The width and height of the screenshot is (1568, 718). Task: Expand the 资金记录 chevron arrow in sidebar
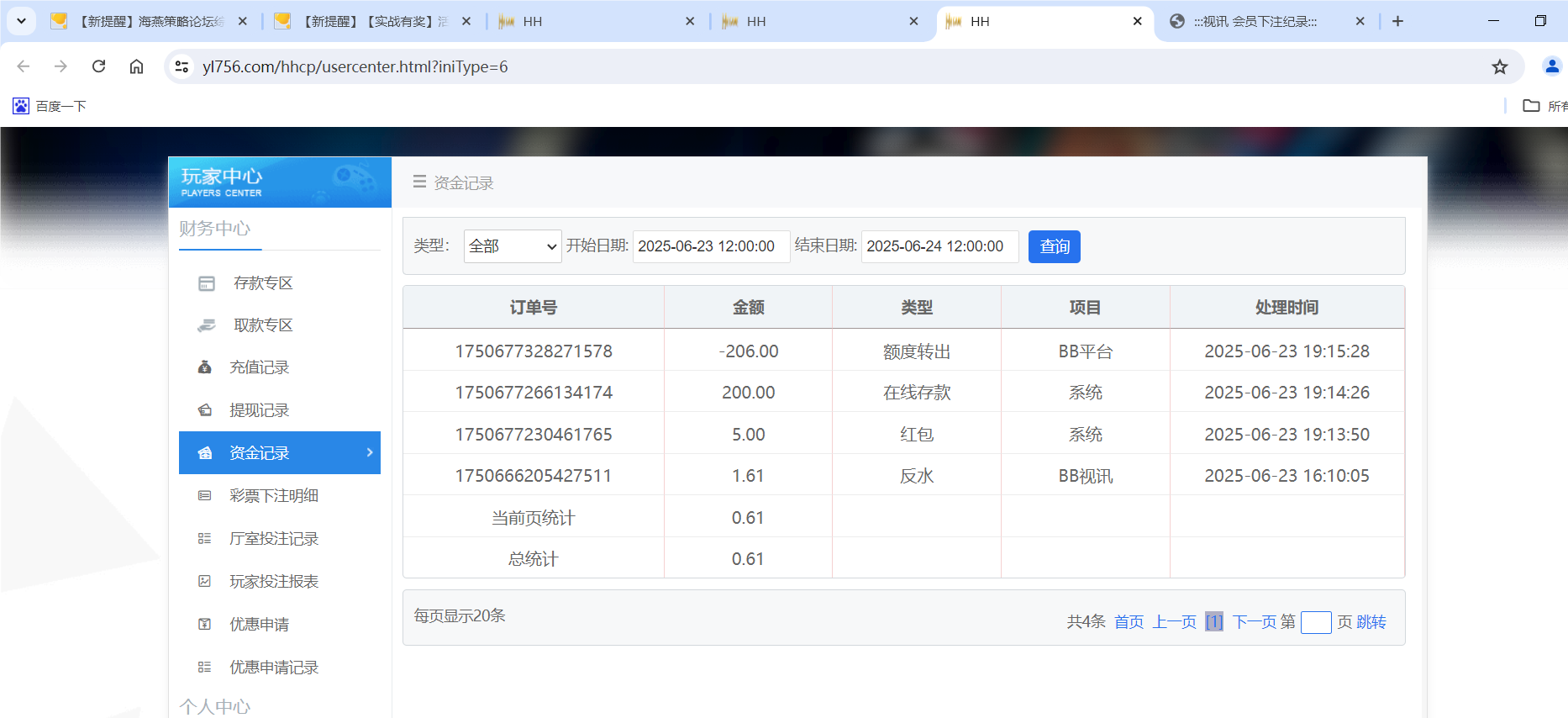click(x=370, y=452)
